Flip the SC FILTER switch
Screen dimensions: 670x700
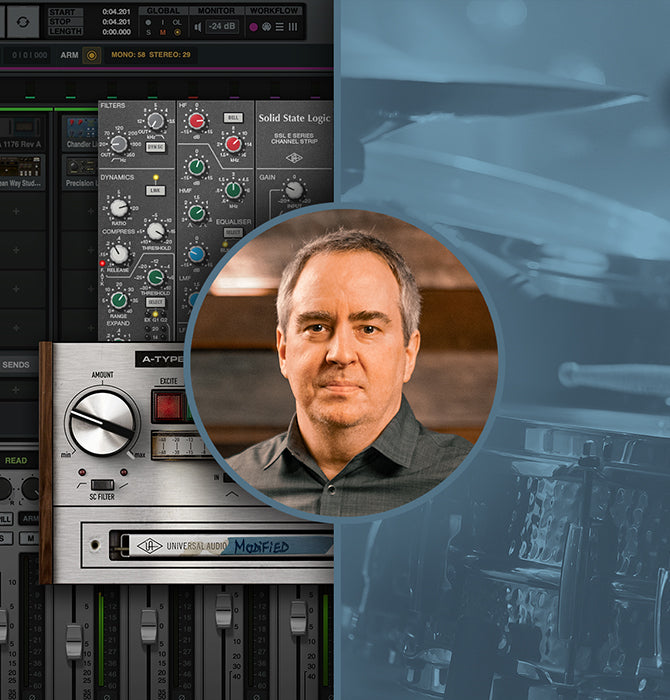(x=102, y=485)
